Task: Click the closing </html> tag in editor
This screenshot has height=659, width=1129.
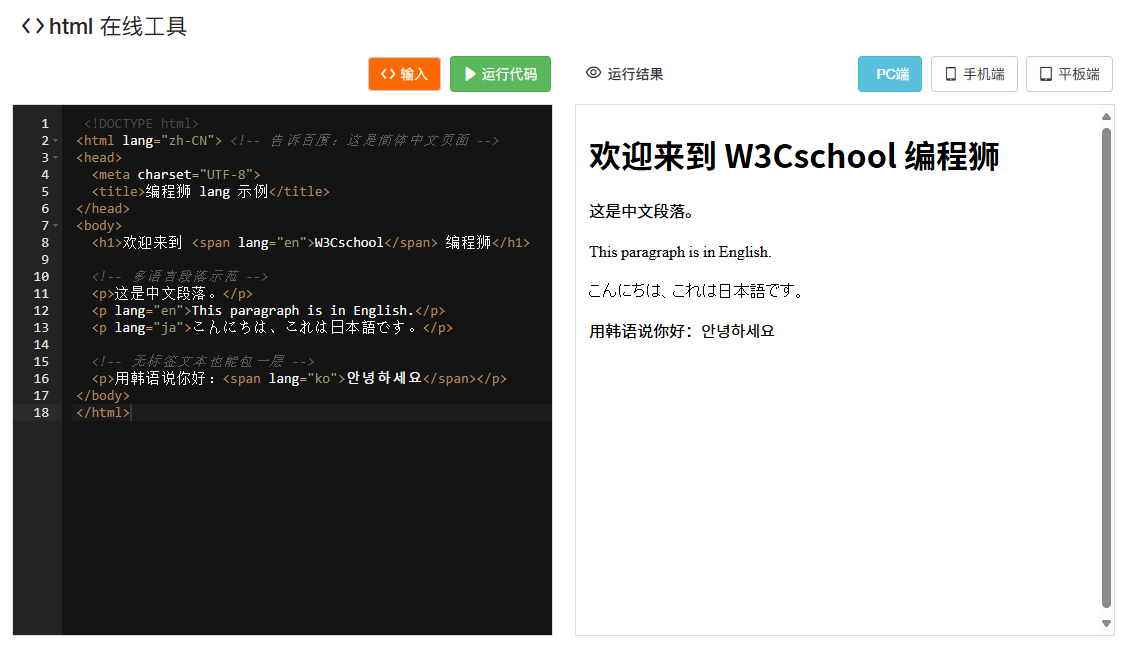Action: tap(103, 413)
